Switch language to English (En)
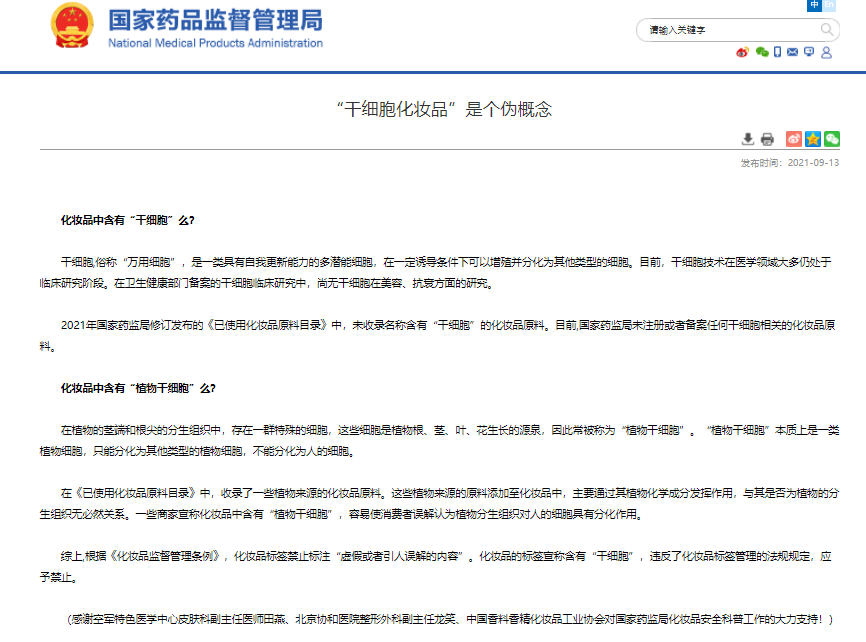Image resolution: width=866 pixels, height=642 pixels. [x=829, y=5]
